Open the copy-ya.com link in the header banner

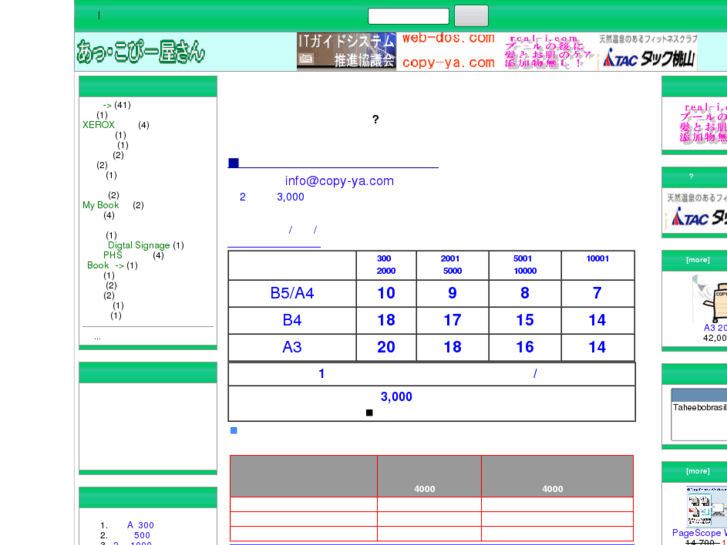pos(448,63)
